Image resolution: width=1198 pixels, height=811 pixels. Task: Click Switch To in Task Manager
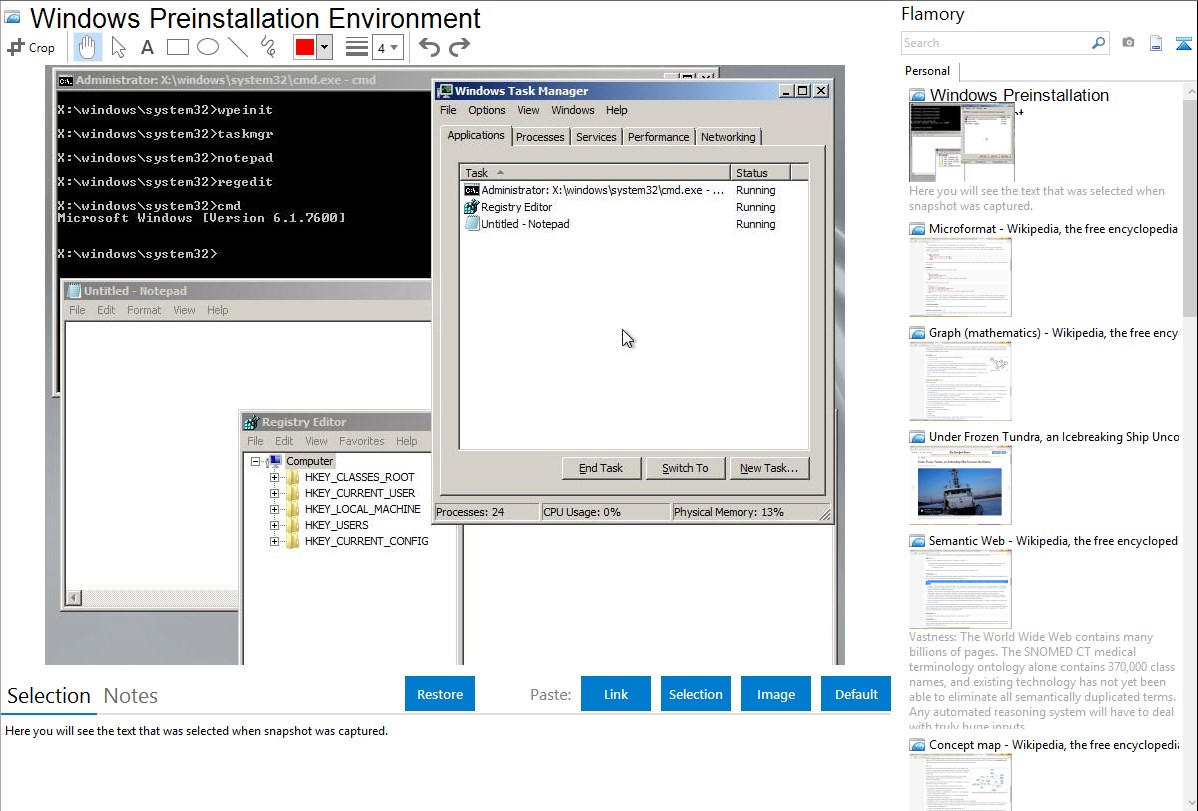coord(685,468)
